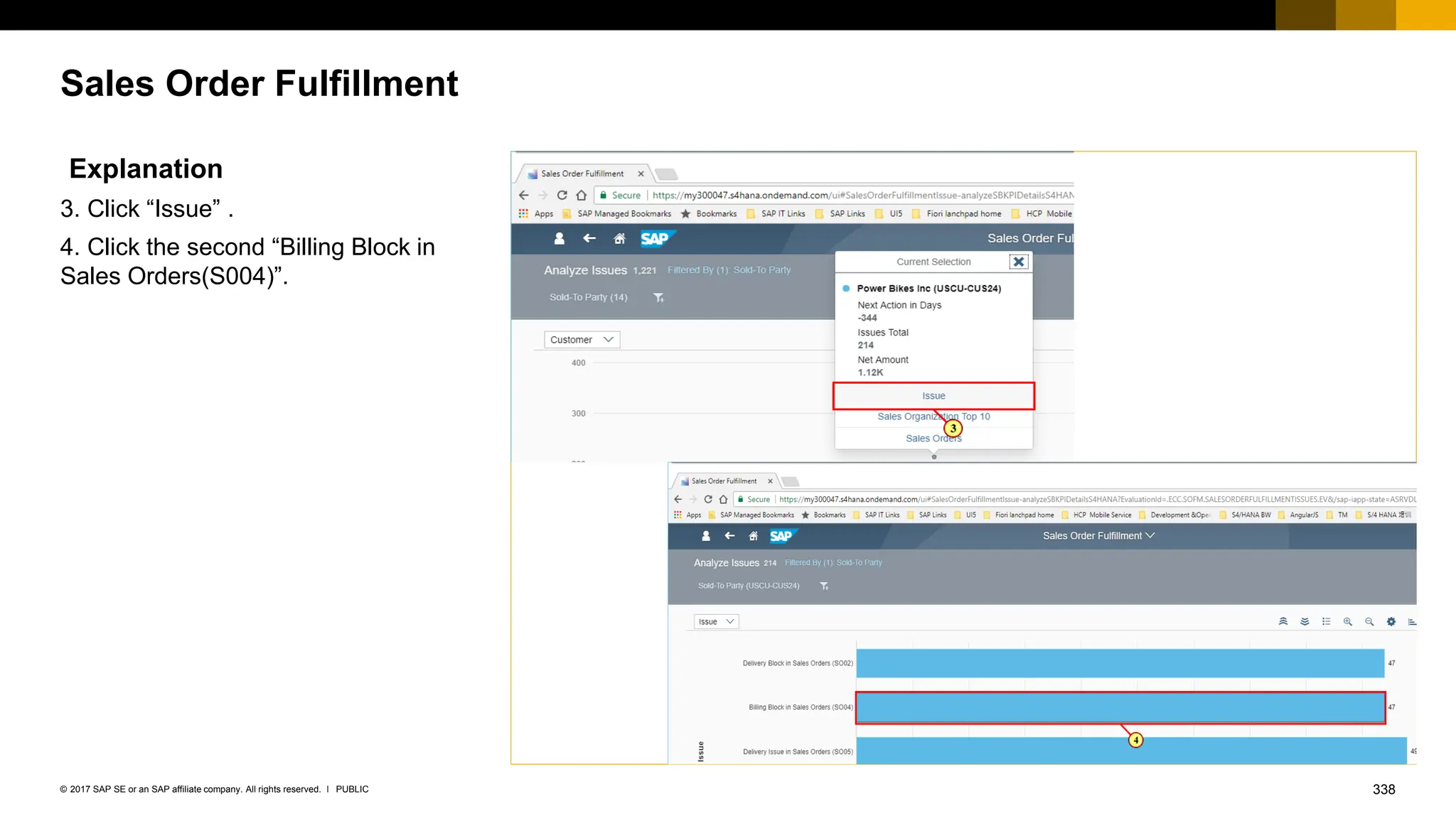1456x819 pixels.
Task: Click the user profile icon in lower SAP header
Action: [706, 536]
